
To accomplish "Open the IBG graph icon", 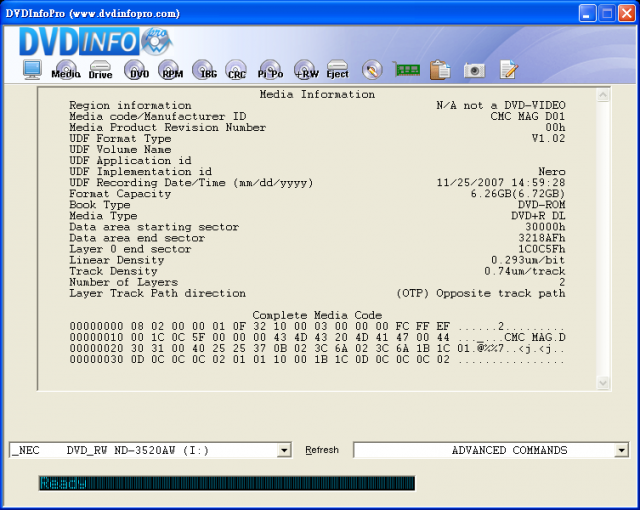I will click(x=204, y=70).
